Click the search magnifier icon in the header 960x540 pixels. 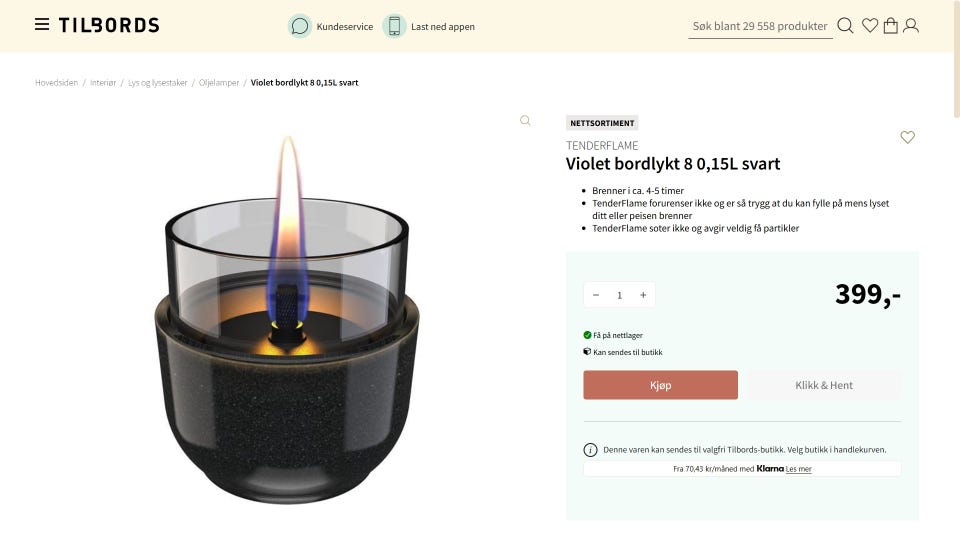point(845,26)
